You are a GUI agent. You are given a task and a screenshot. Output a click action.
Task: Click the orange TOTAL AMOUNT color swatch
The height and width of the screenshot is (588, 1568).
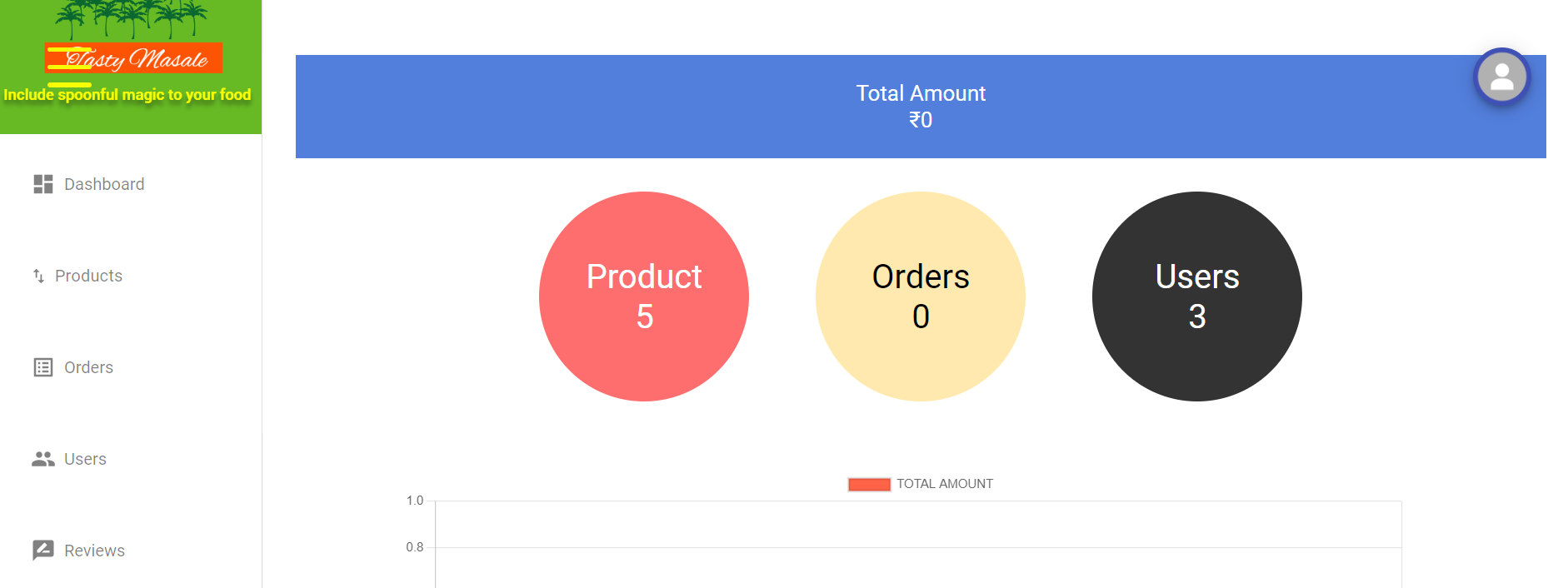click(x=869, y=485)
